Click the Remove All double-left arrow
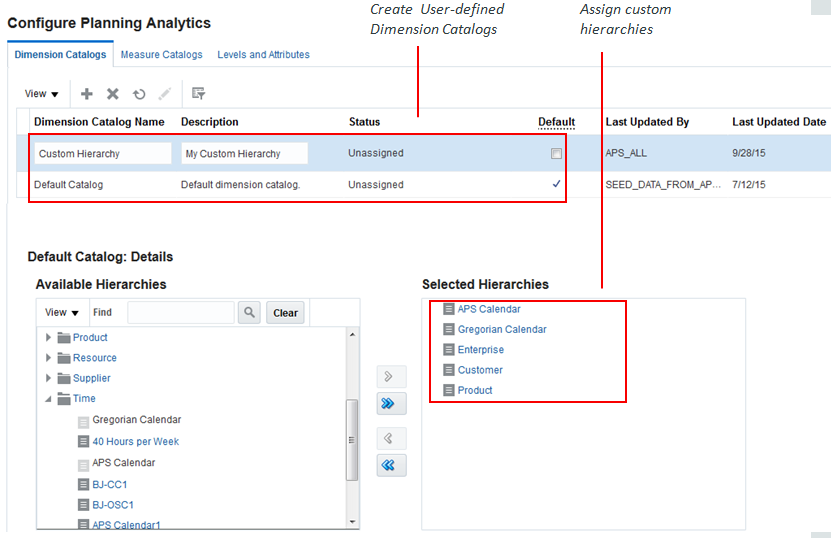The image size is (831, 538). 391,465
